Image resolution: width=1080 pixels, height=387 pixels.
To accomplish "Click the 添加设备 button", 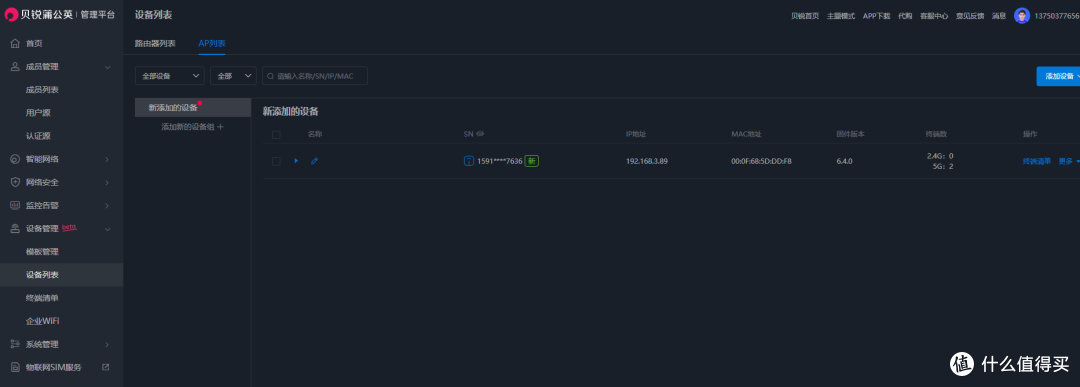I will 1059,76.
